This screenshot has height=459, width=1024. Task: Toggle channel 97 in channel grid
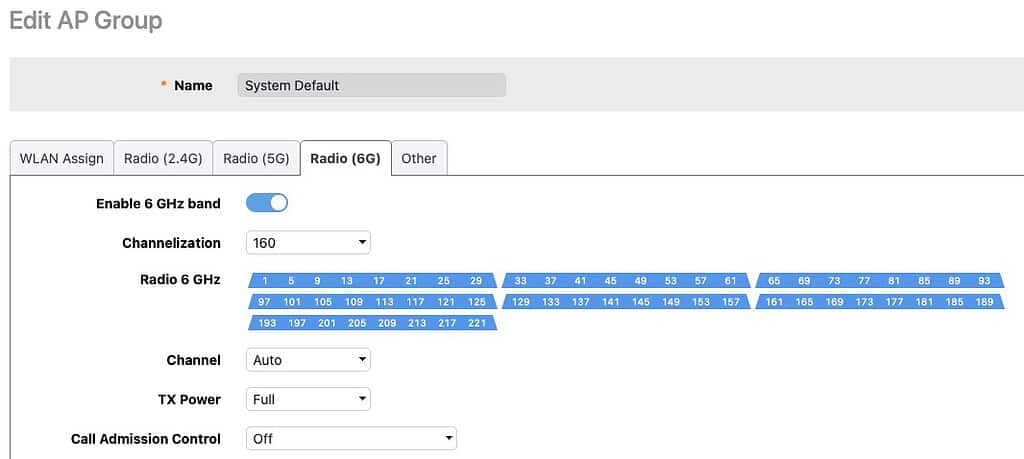tap(264, 302)
